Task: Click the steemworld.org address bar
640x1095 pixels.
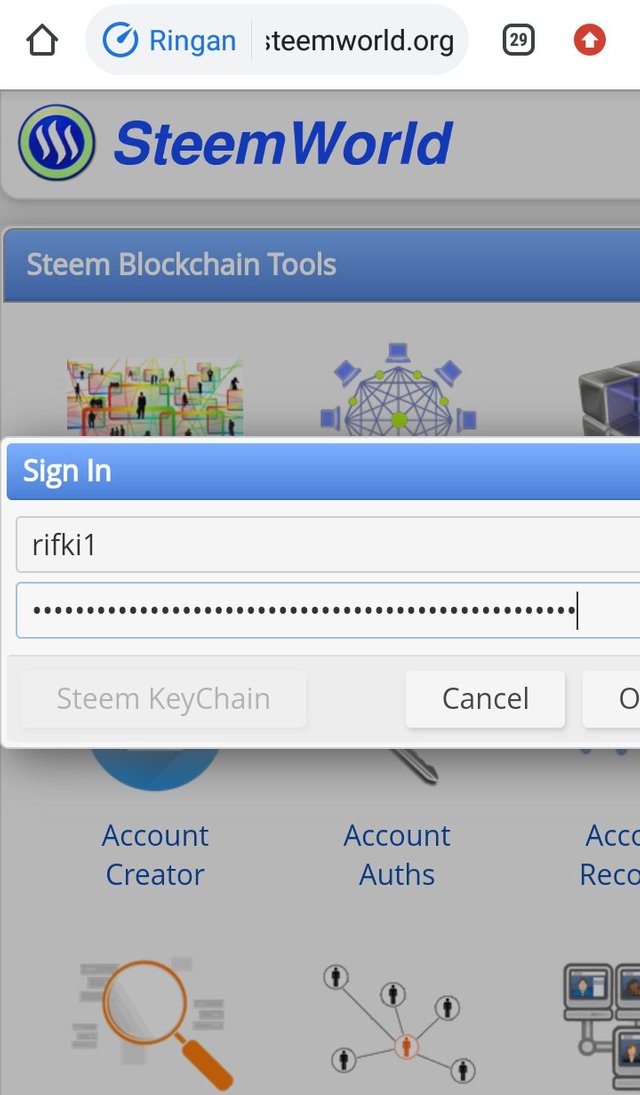Action: click(x=360, y=41)
